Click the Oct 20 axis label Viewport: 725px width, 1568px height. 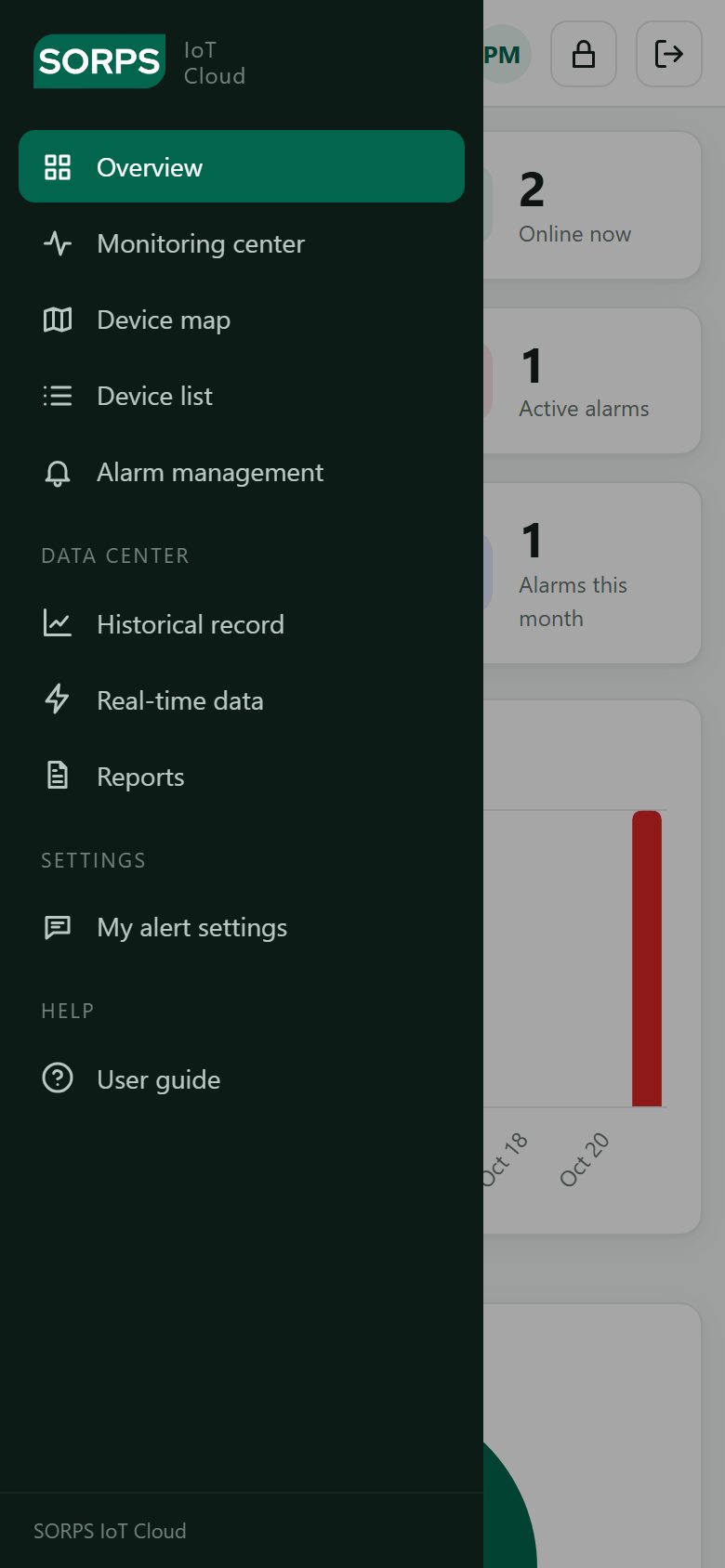pyautogui.click(x=584, y=1159)
